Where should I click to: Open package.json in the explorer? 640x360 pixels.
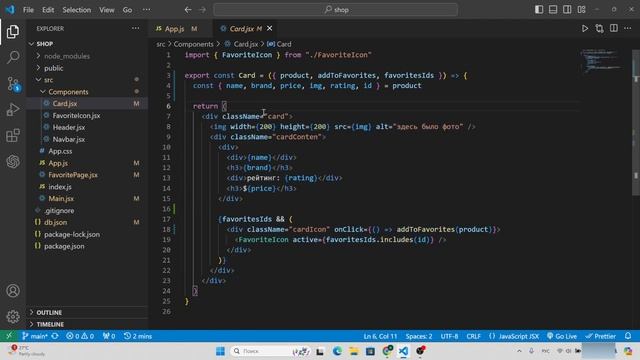coord(64,246)
